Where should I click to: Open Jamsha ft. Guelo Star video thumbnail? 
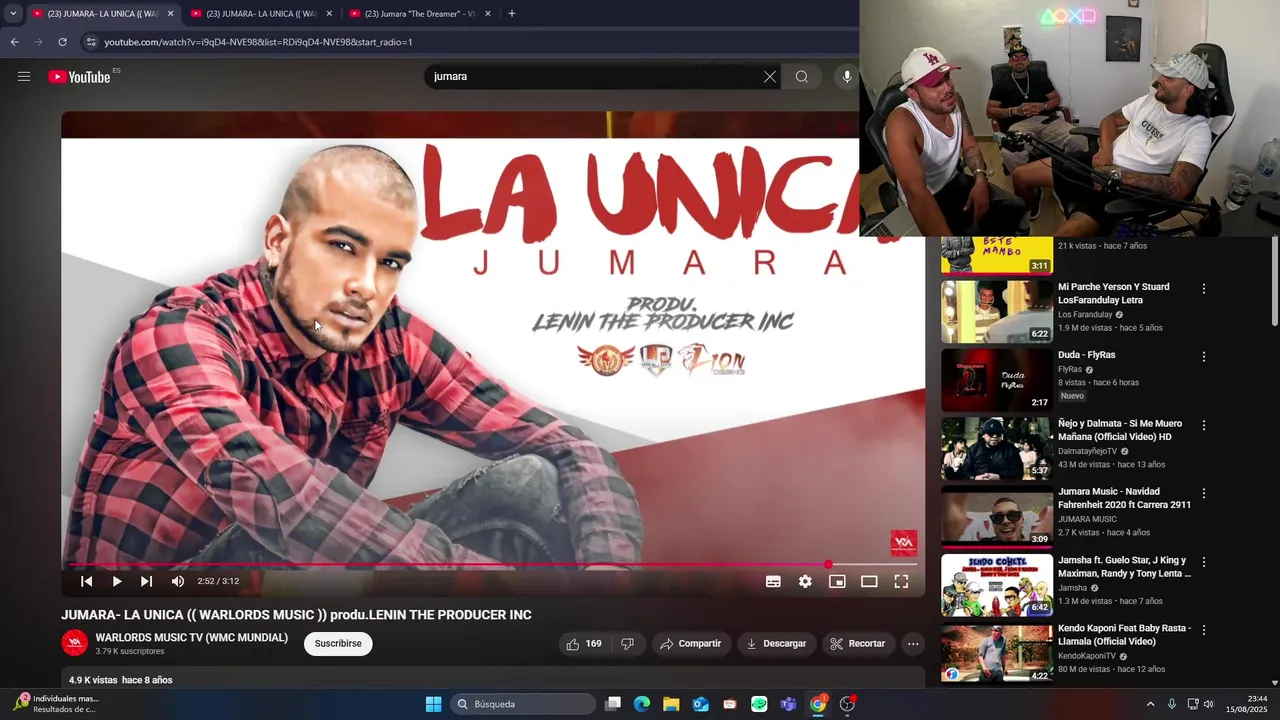pos(997,585)
